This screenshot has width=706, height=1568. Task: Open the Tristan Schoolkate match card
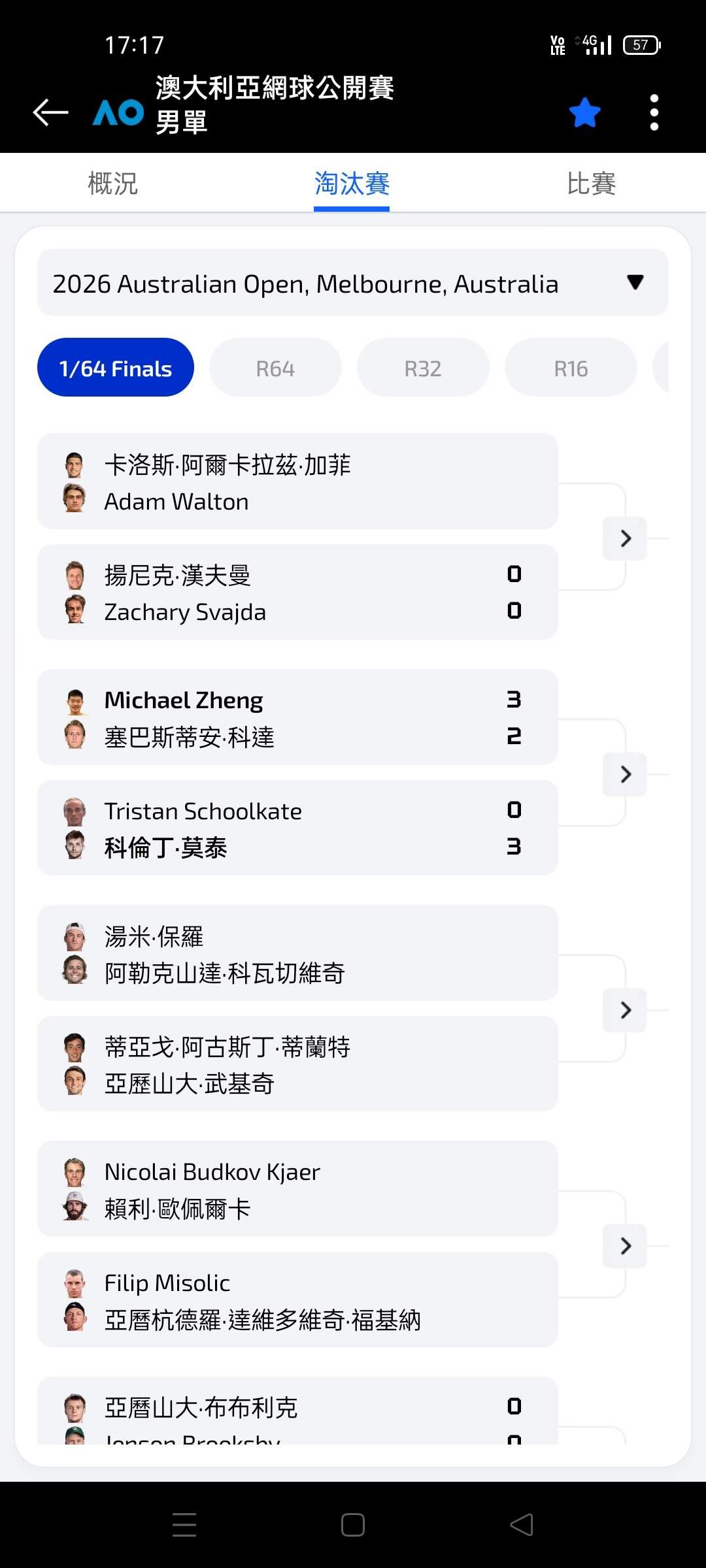point(297,828)
